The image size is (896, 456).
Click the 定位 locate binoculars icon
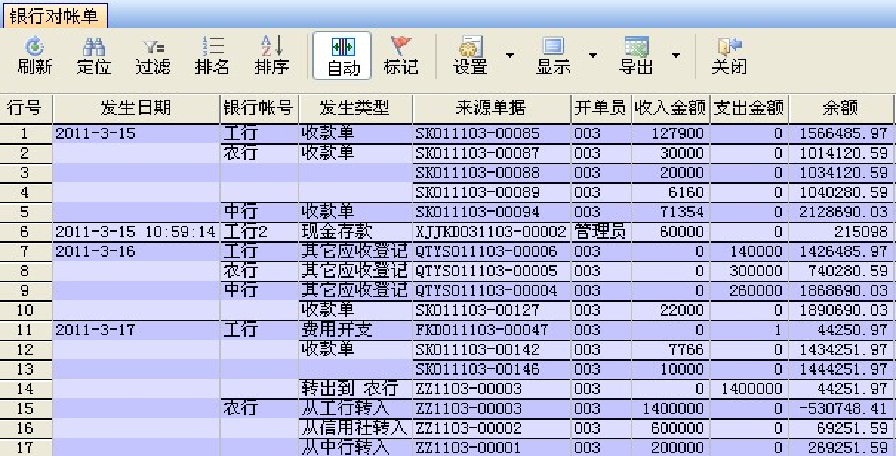point(93,47)
